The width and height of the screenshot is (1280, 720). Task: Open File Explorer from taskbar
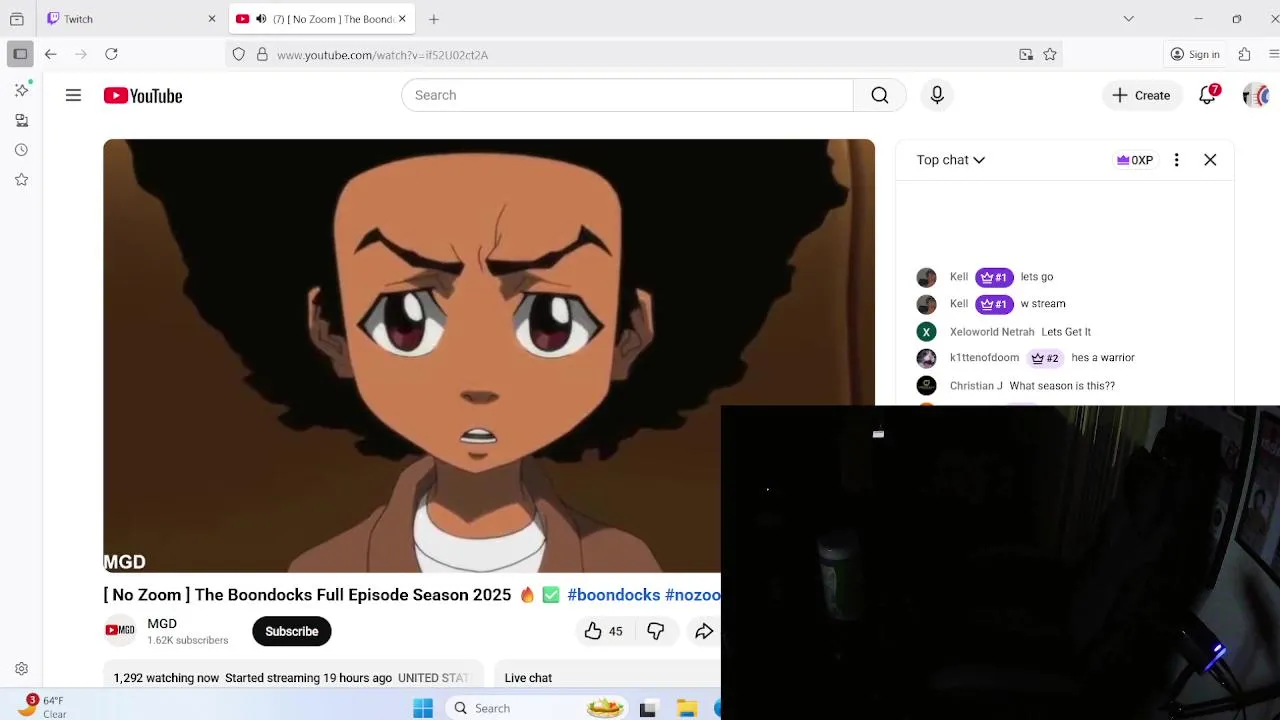686,708
